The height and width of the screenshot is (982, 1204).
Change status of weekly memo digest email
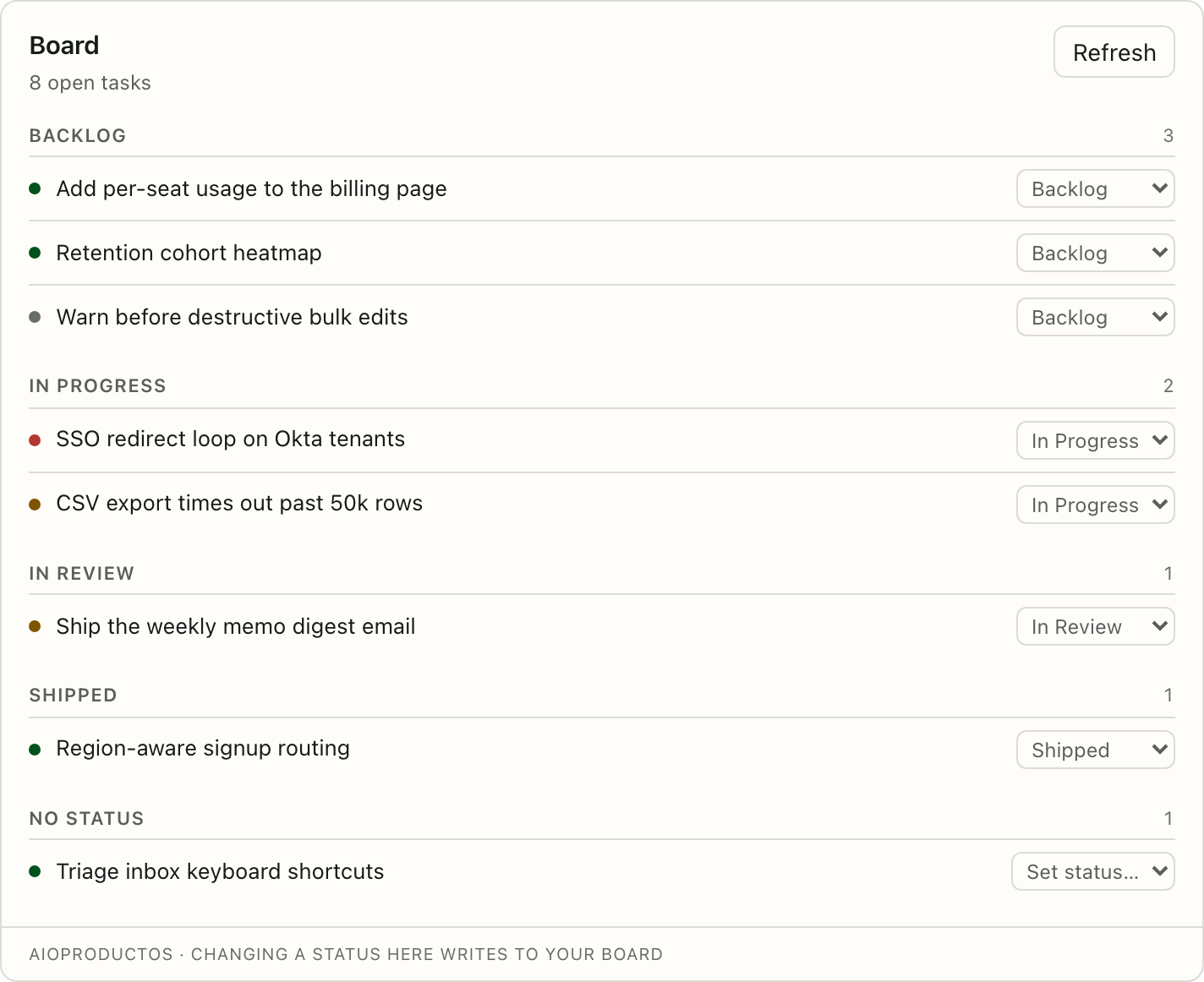(x=1095, y=626)
